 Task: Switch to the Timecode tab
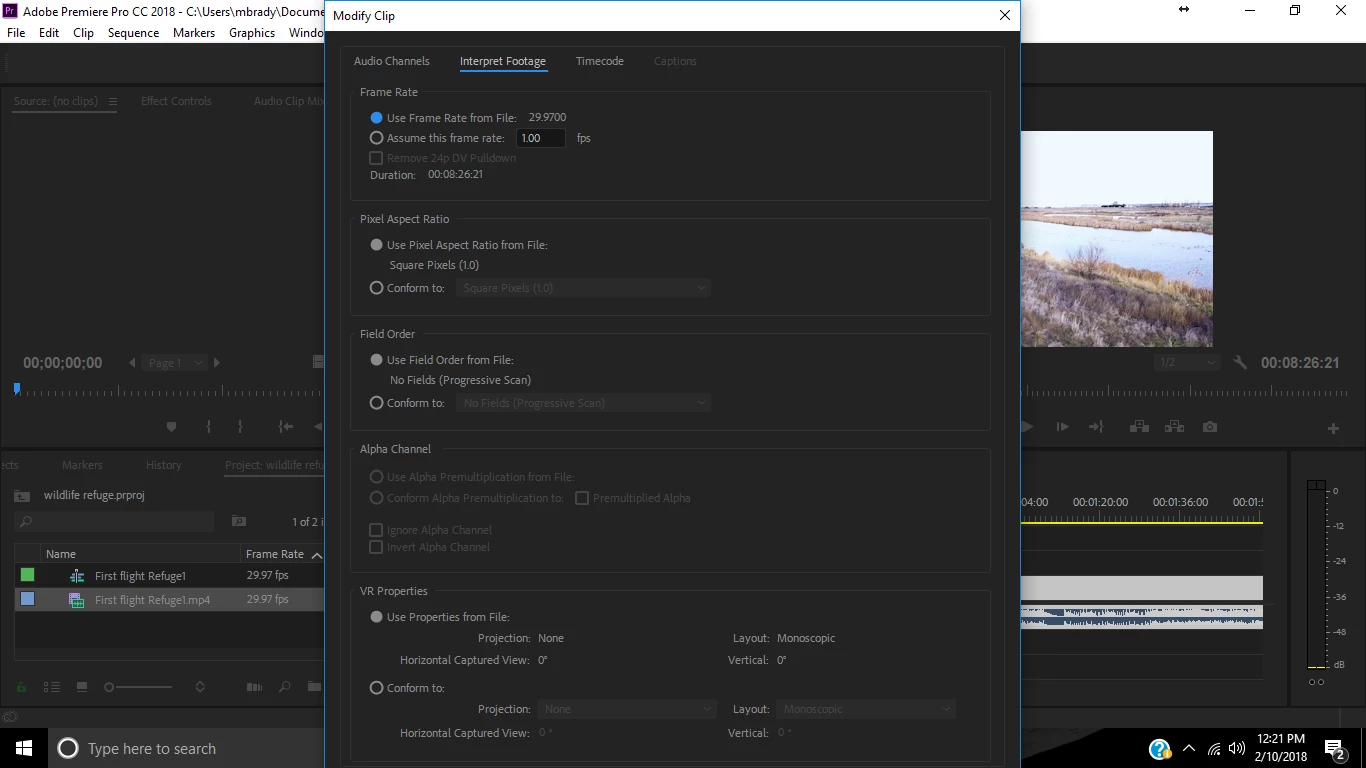coord(600,61)
